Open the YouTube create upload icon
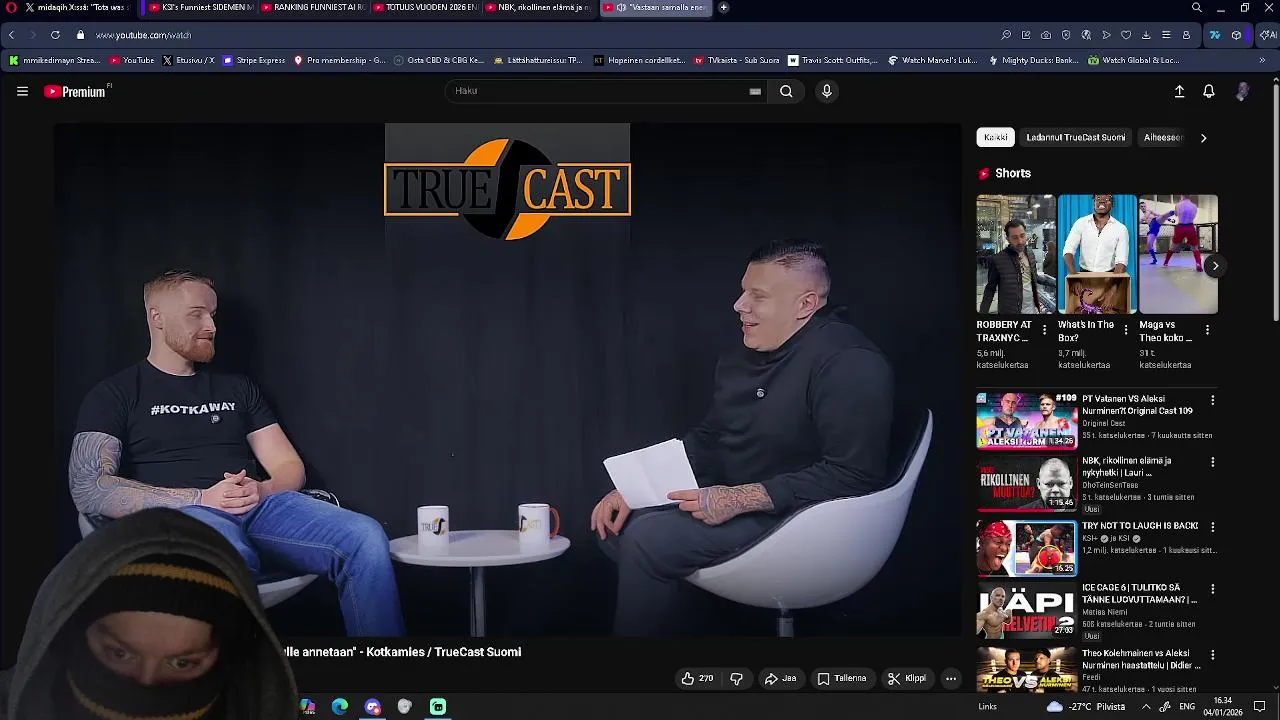The image size is (1280, 720). (x=1179, y=91)
